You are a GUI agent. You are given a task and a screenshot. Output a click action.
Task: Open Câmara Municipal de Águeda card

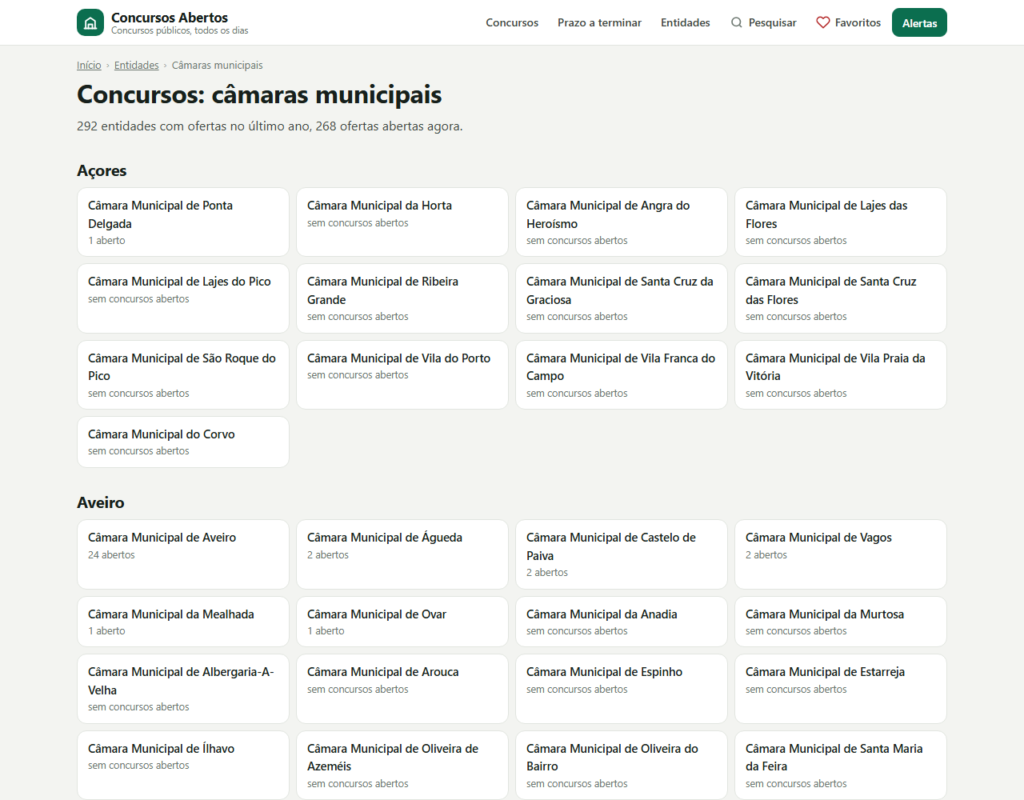click(x=402, y=554)
